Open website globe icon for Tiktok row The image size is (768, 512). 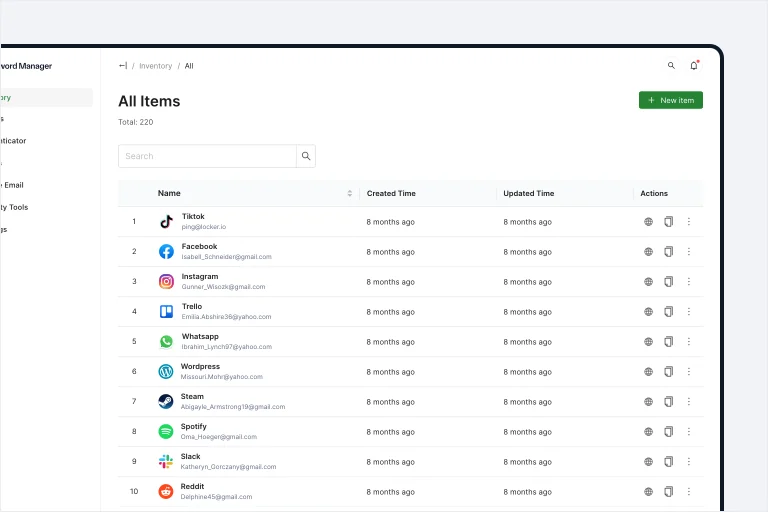point(648,221)
